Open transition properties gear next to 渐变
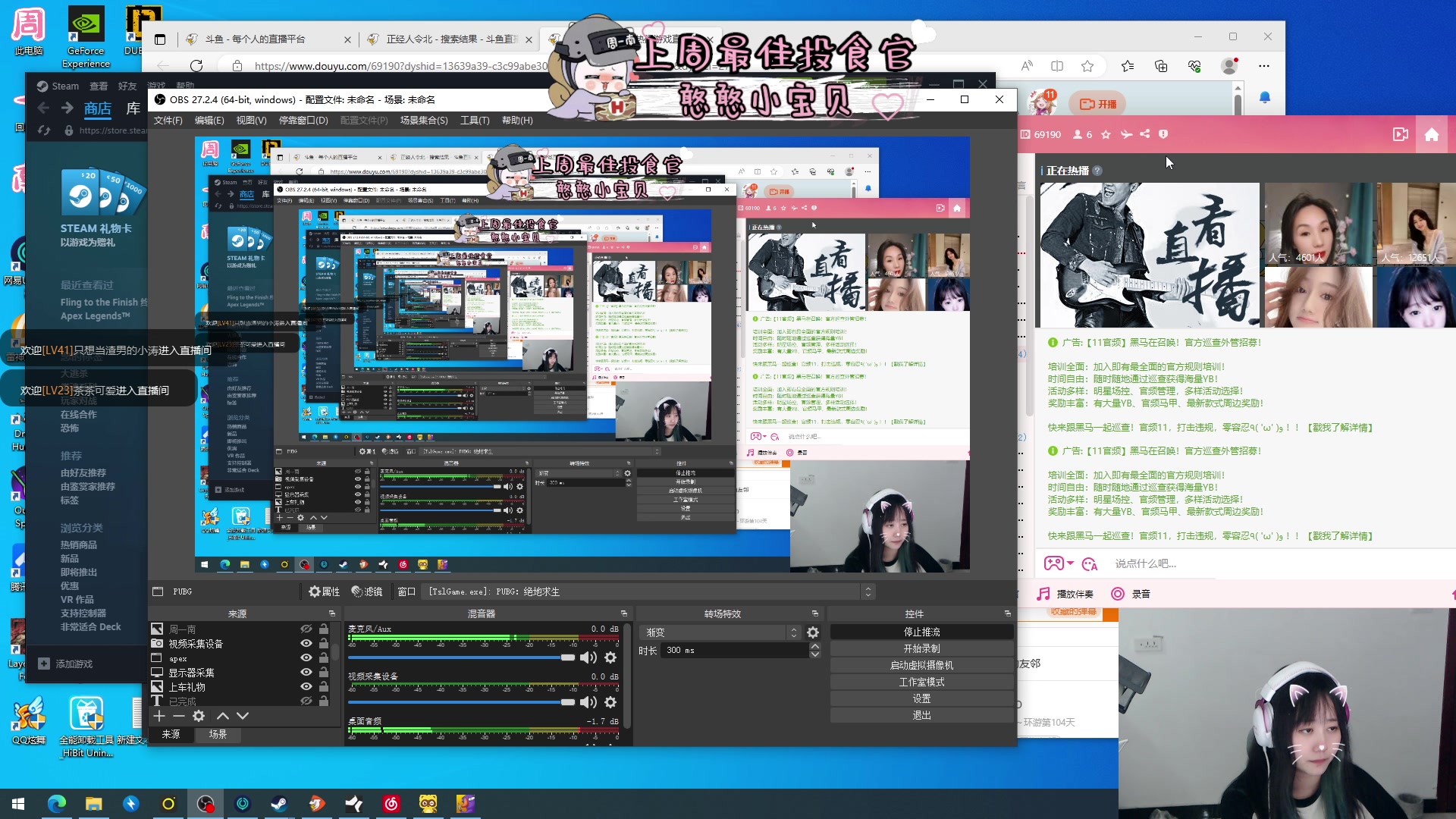The height and width of the screenshot is (819, 1456). (813, 632)
